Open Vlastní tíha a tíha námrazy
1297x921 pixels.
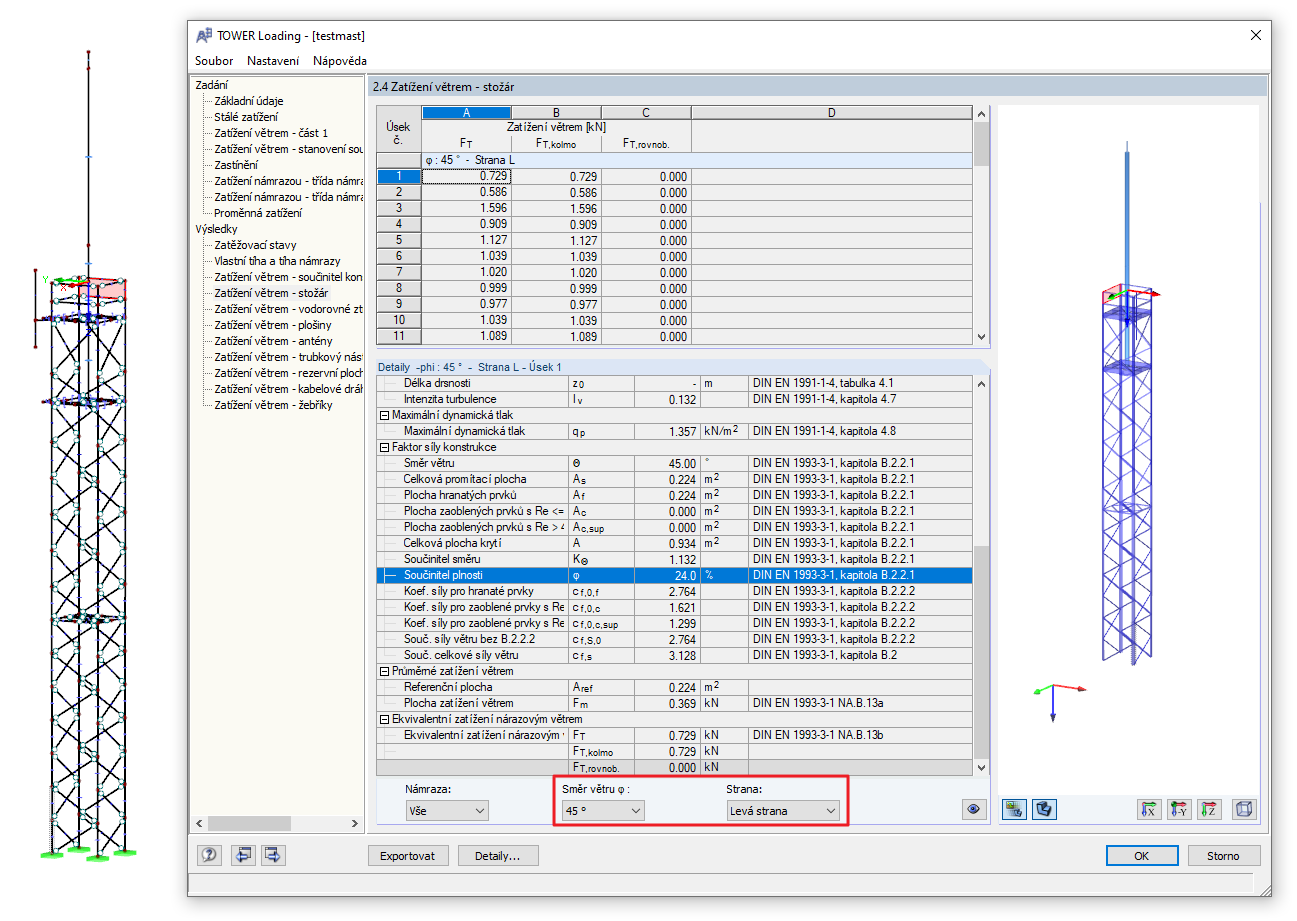(x=277, y=261)
